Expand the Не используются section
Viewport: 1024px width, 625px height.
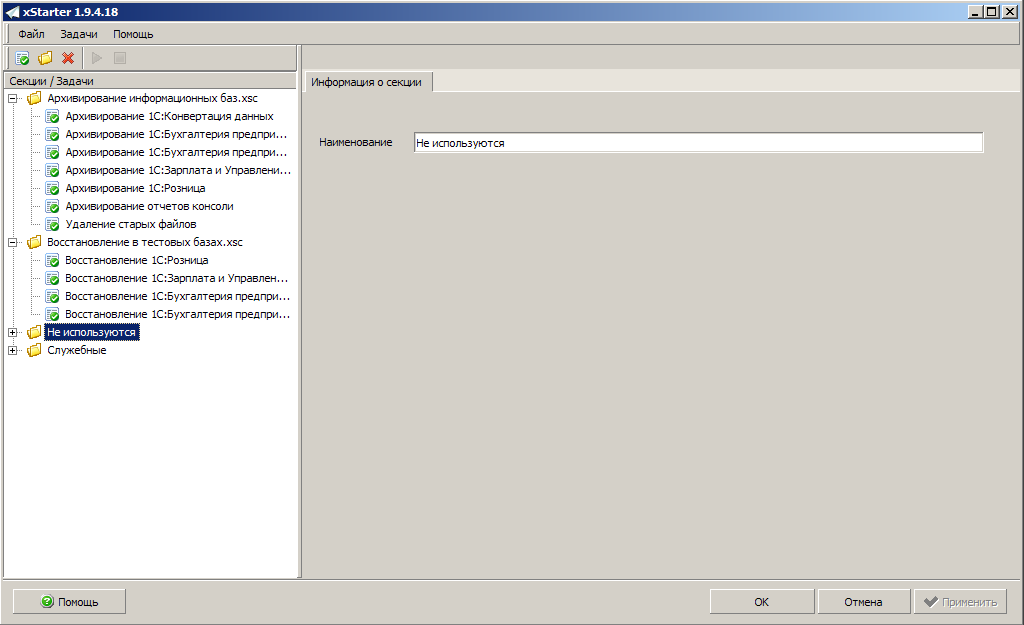click(x=12, y=332)
